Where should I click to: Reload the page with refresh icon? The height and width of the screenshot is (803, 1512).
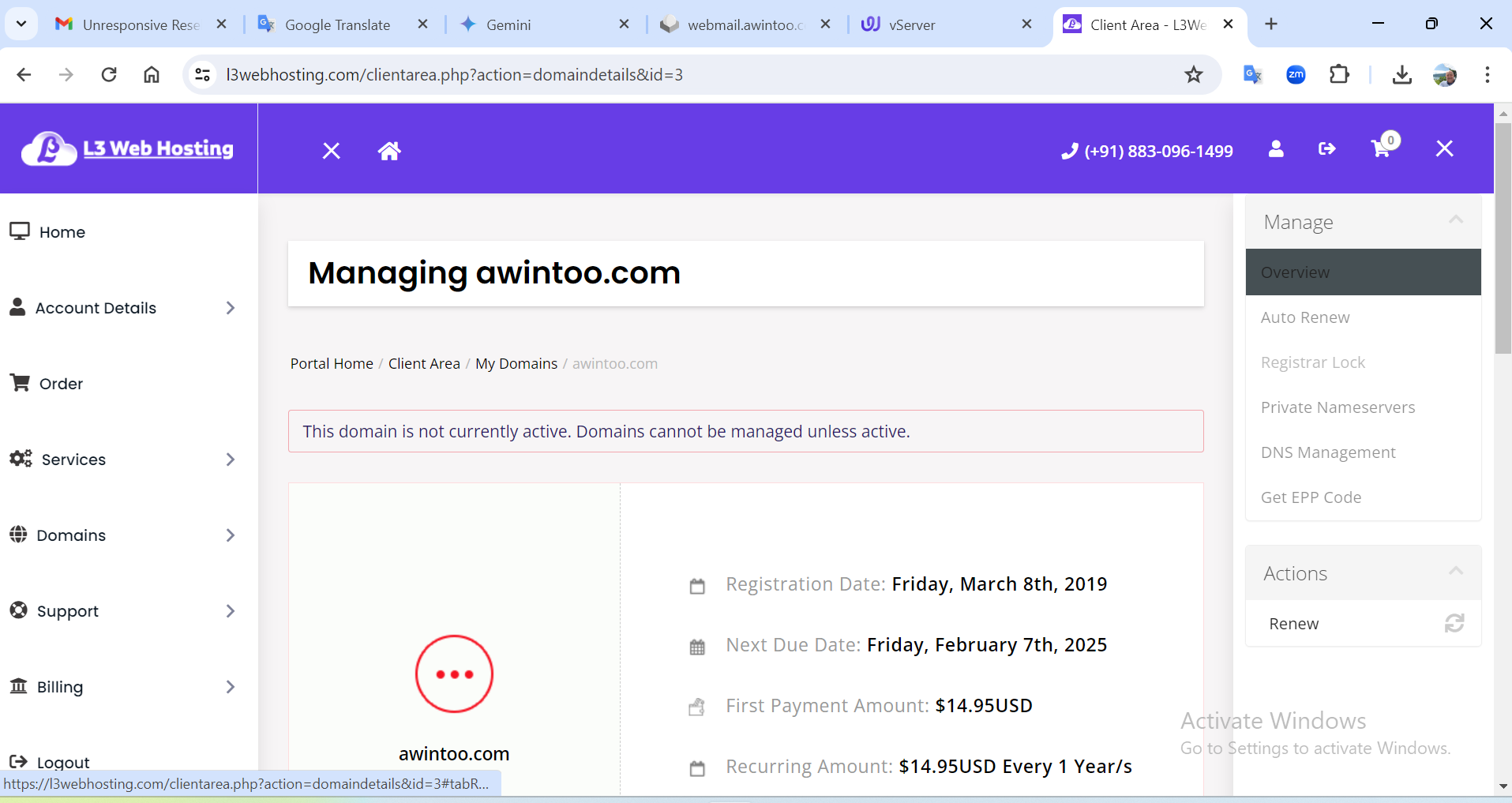109,74
